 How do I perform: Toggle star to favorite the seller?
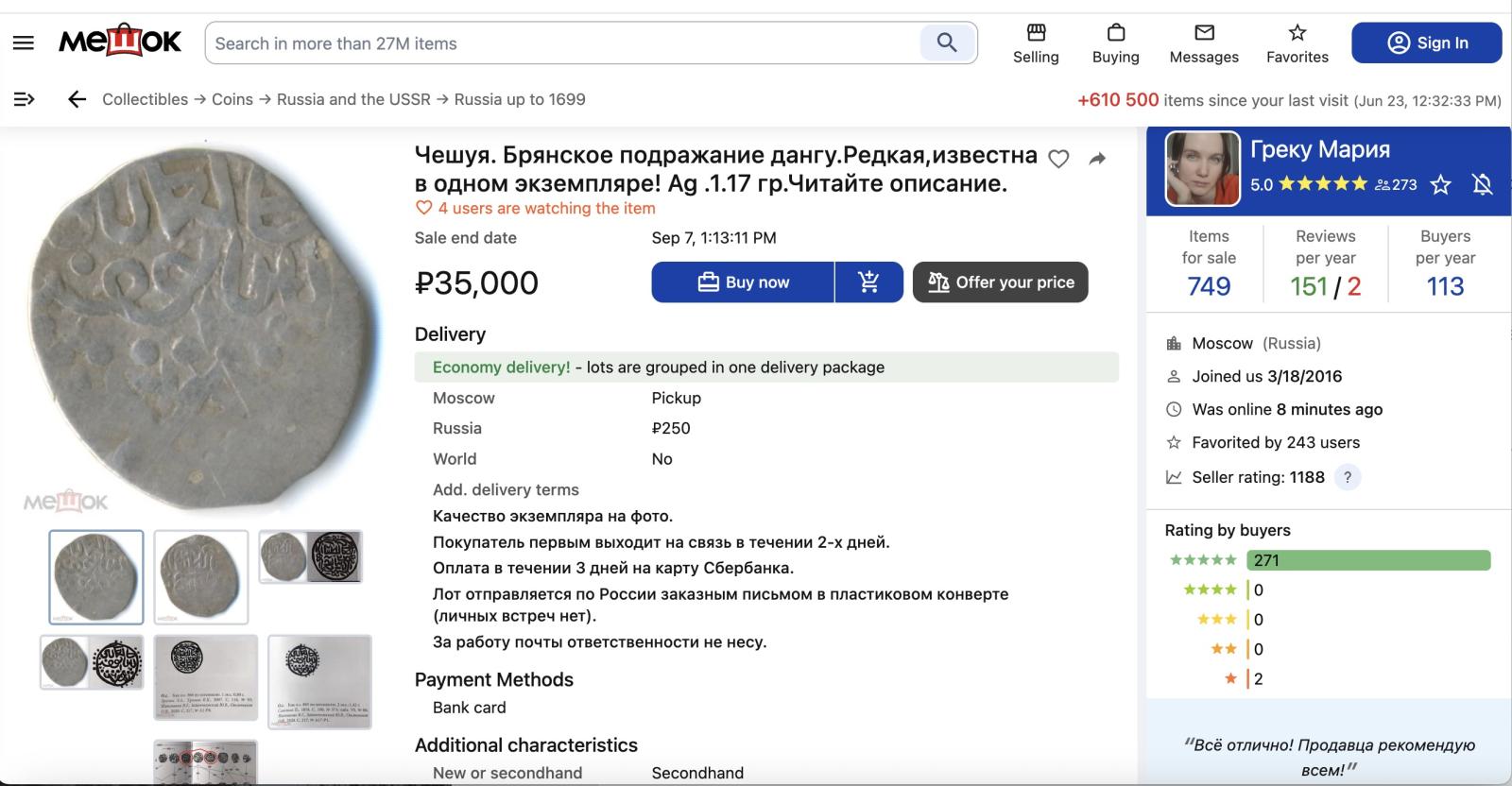1440,184
